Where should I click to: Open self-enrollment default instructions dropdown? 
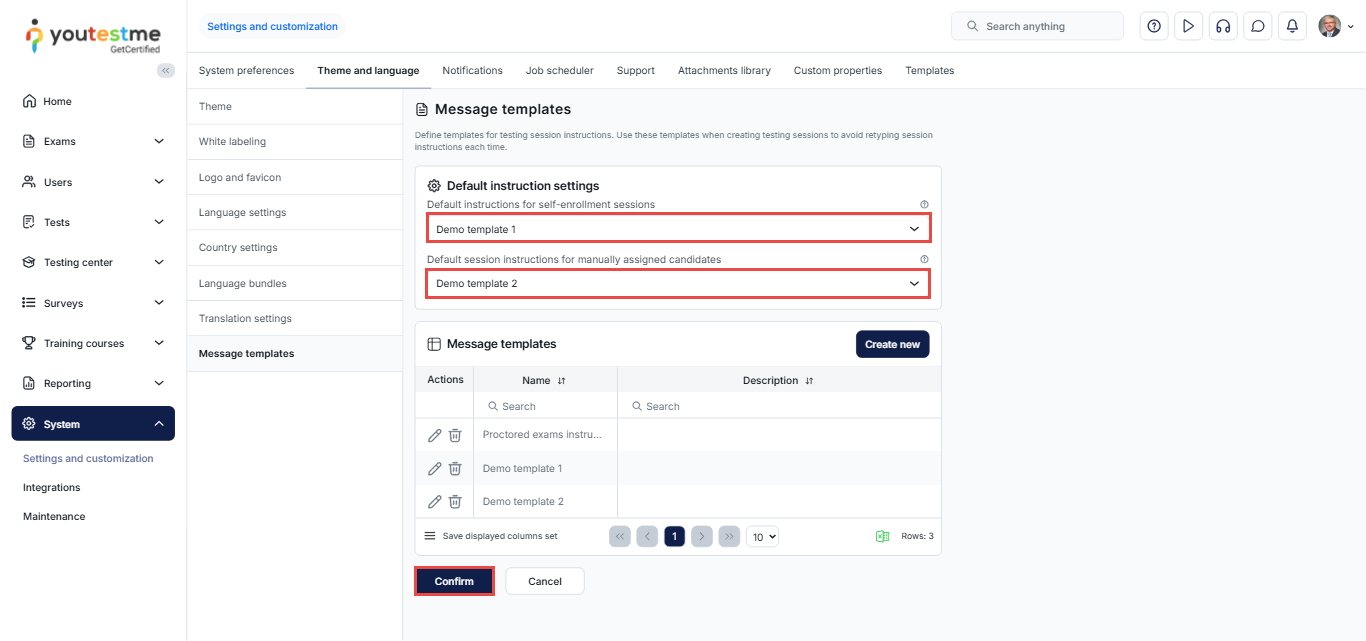tap(678, 229)
